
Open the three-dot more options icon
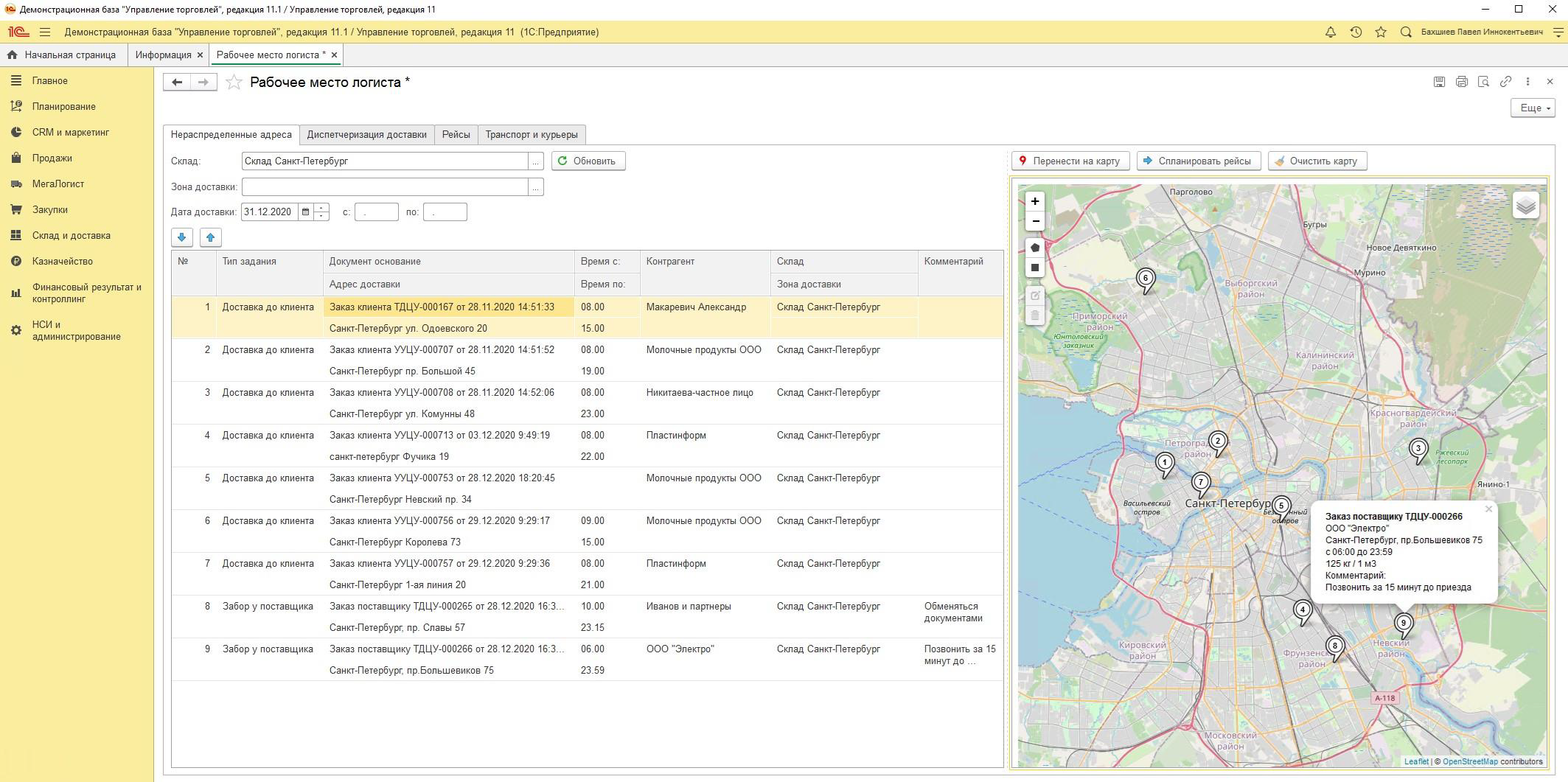coord(1527,82)
